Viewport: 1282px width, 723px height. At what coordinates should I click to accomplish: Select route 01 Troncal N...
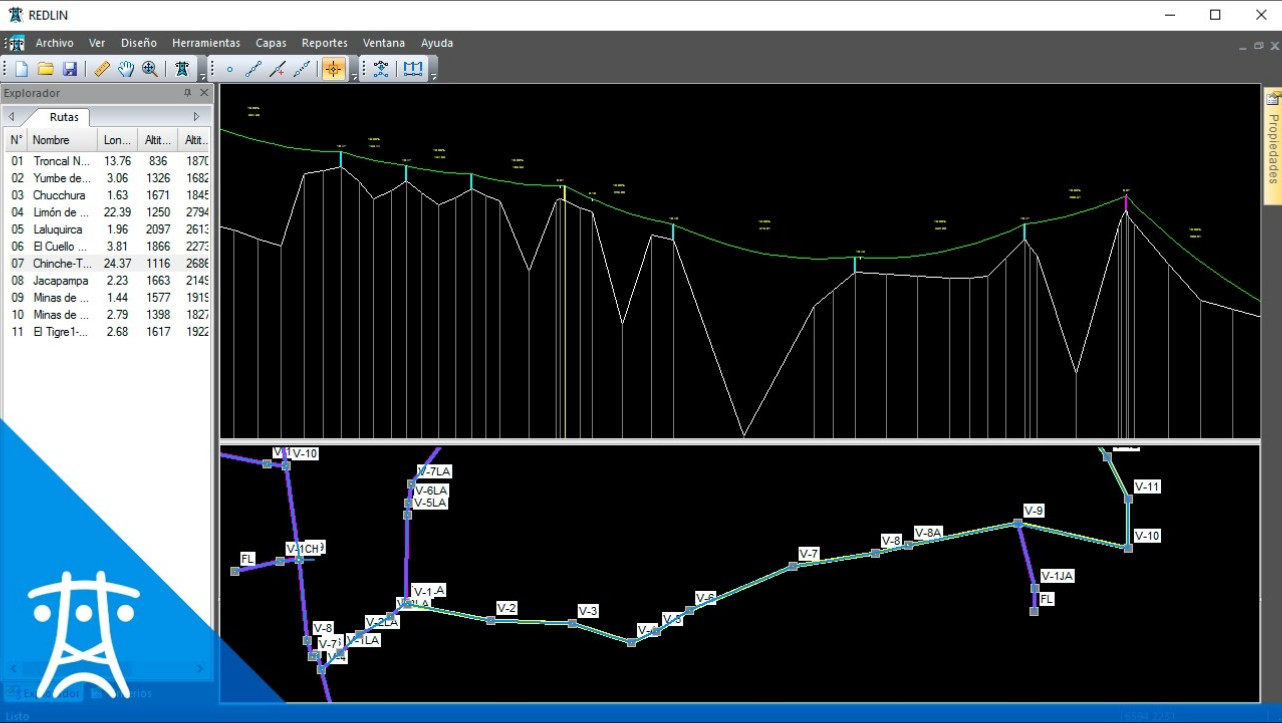107,161
